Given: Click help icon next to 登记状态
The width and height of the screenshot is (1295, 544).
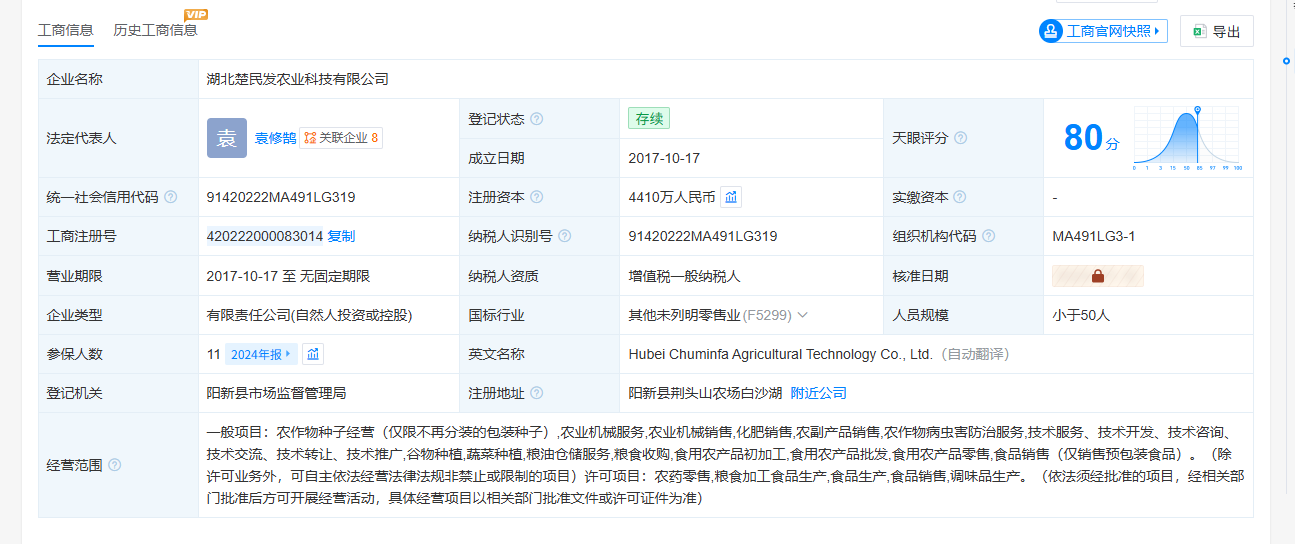Looking at the screenshot, I should click(x=537, y=119).
